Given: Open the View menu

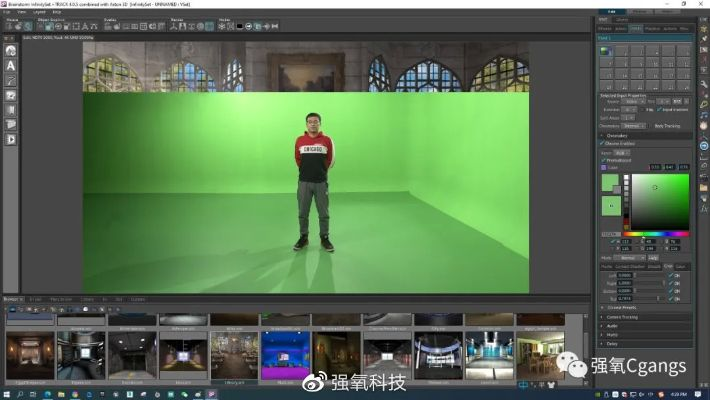Looking at the screenshot, I should pyautogui.click(x=22, y=11).
